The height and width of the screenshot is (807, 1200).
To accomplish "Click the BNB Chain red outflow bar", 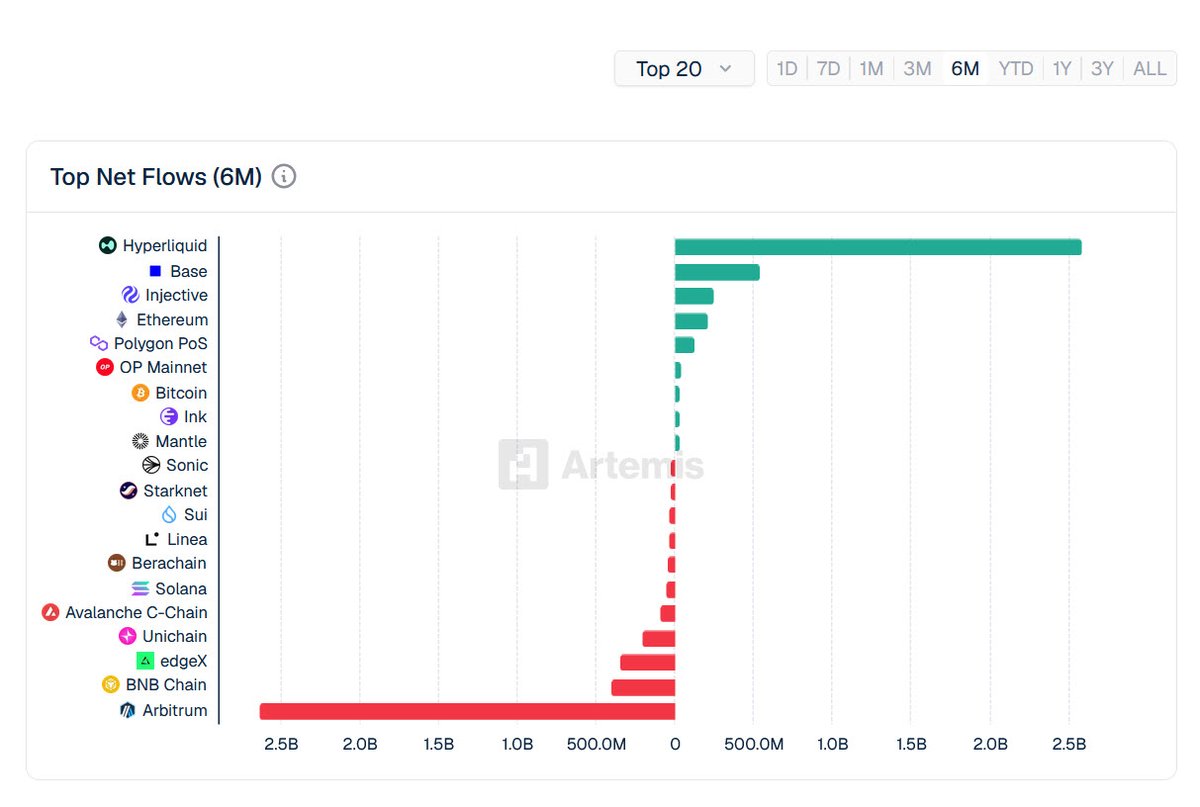I will (643, 687).
